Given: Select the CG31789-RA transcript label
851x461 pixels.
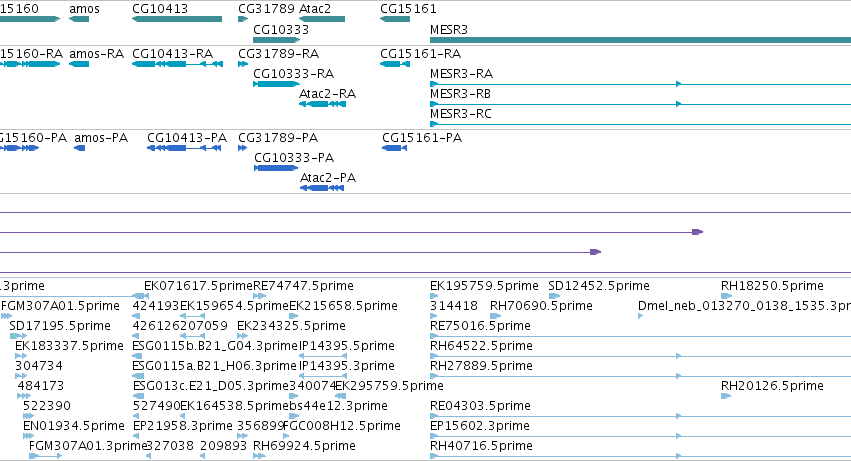Looking at the screenshot, I should click(278, 54).
